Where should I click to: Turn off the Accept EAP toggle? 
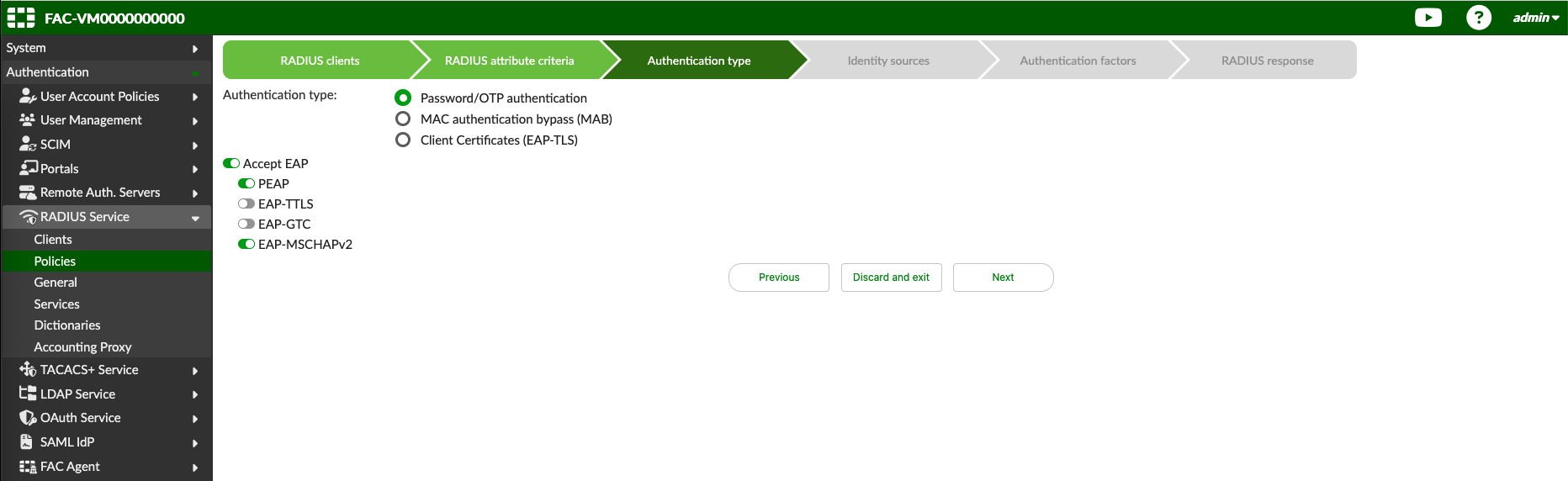tap(231, 163)
